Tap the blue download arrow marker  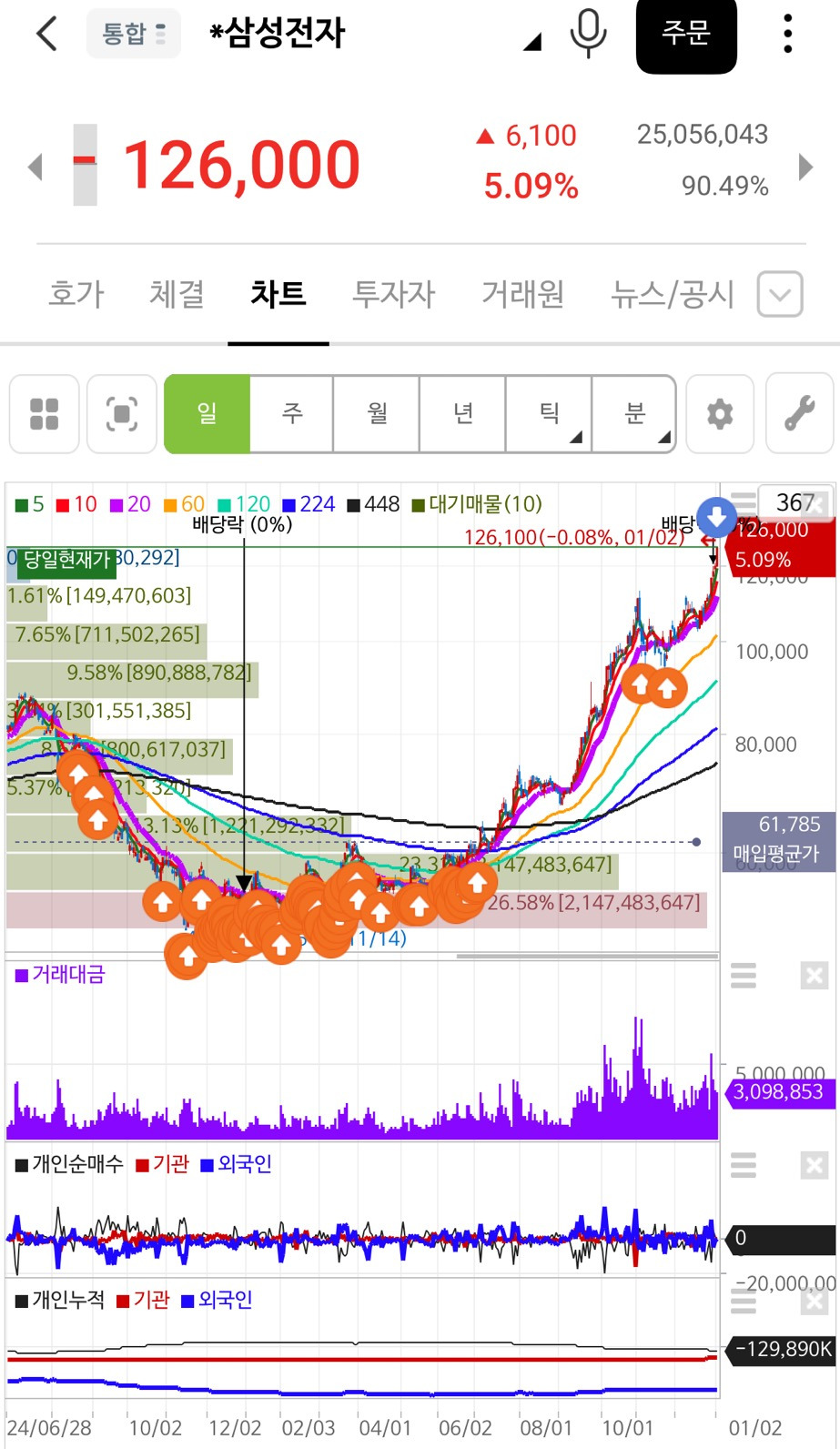[716, 517]
